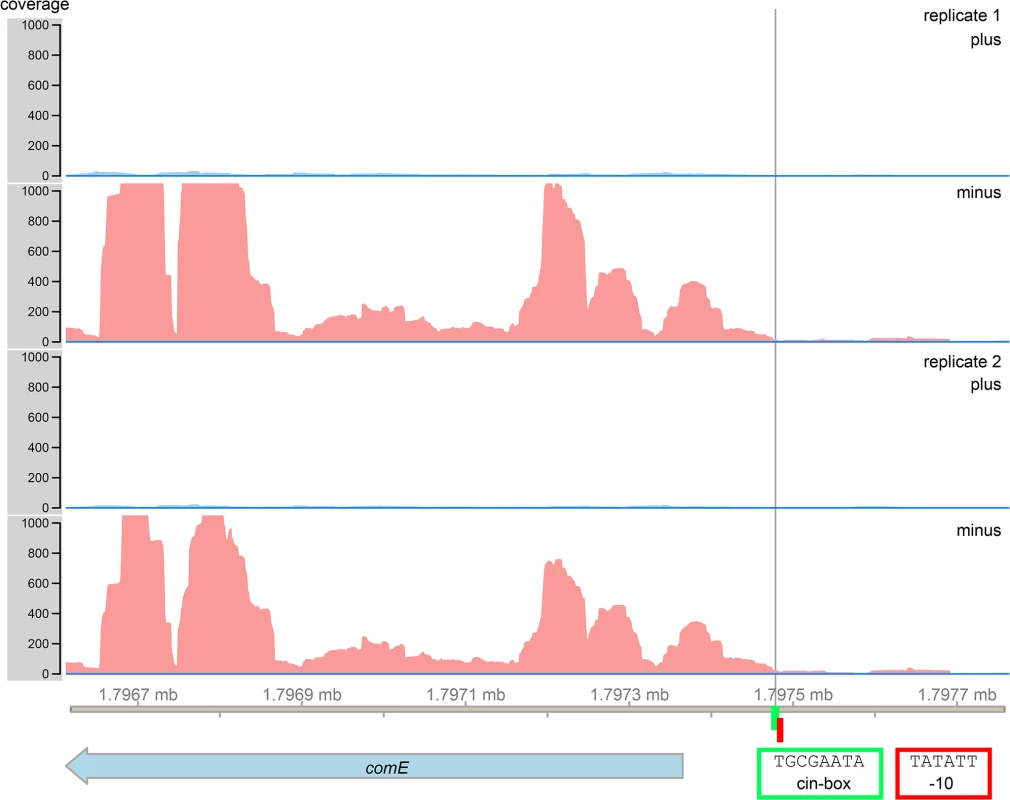Select the green cin-box legend box
1010x800 pixels.
pyautogui.click(x=819, y=773)
